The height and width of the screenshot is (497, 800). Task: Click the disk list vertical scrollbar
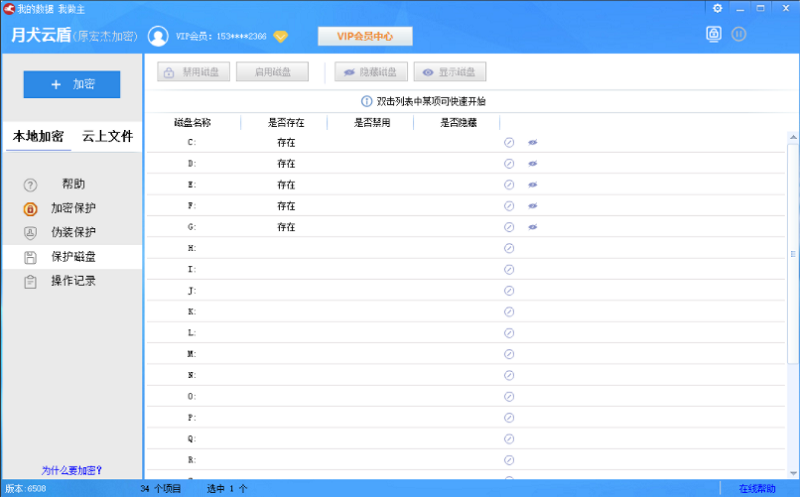(x=793, y=254)
